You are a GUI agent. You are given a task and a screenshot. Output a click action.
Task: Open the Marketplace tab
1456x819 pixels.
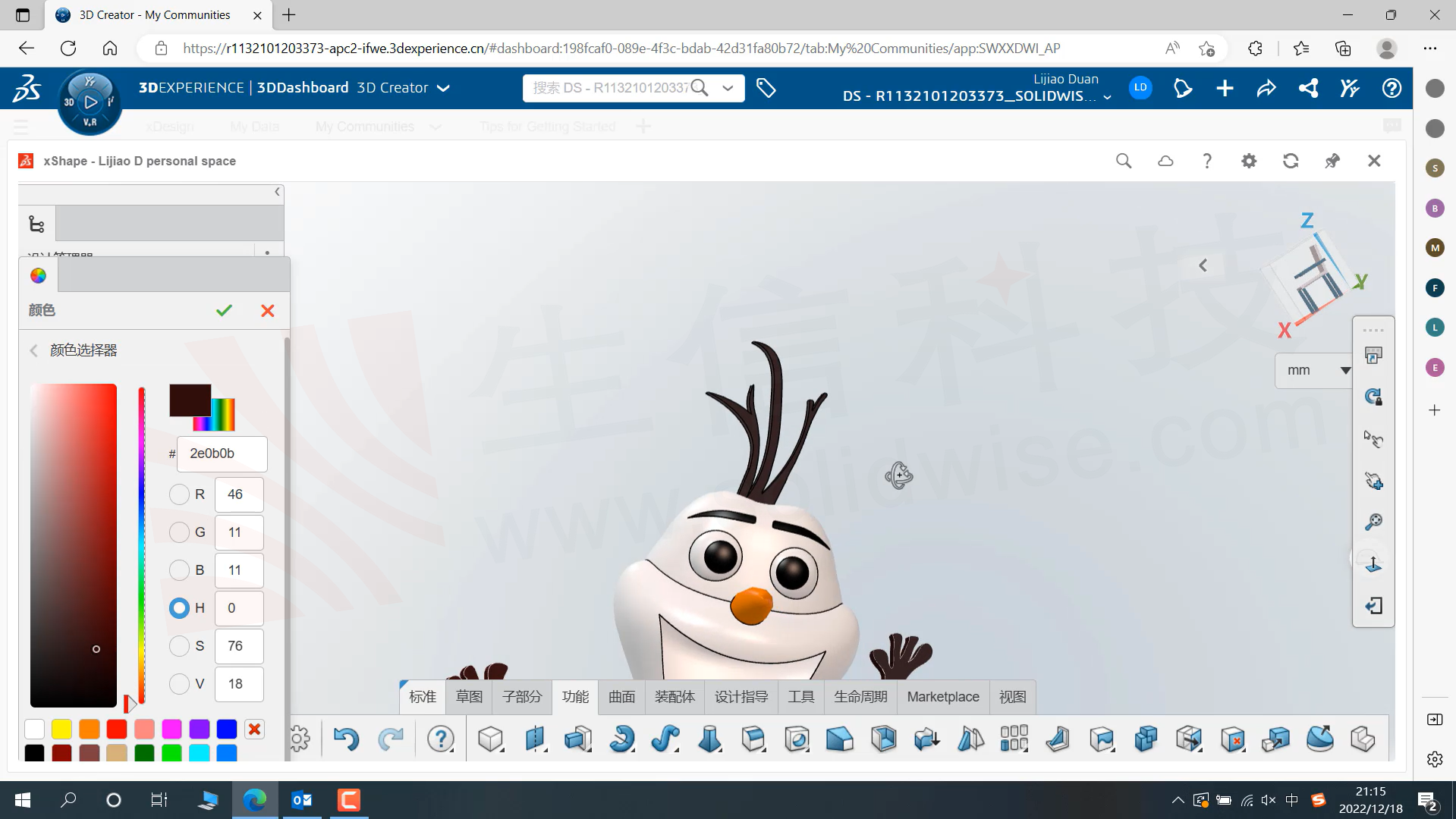[x=943, y=697]
